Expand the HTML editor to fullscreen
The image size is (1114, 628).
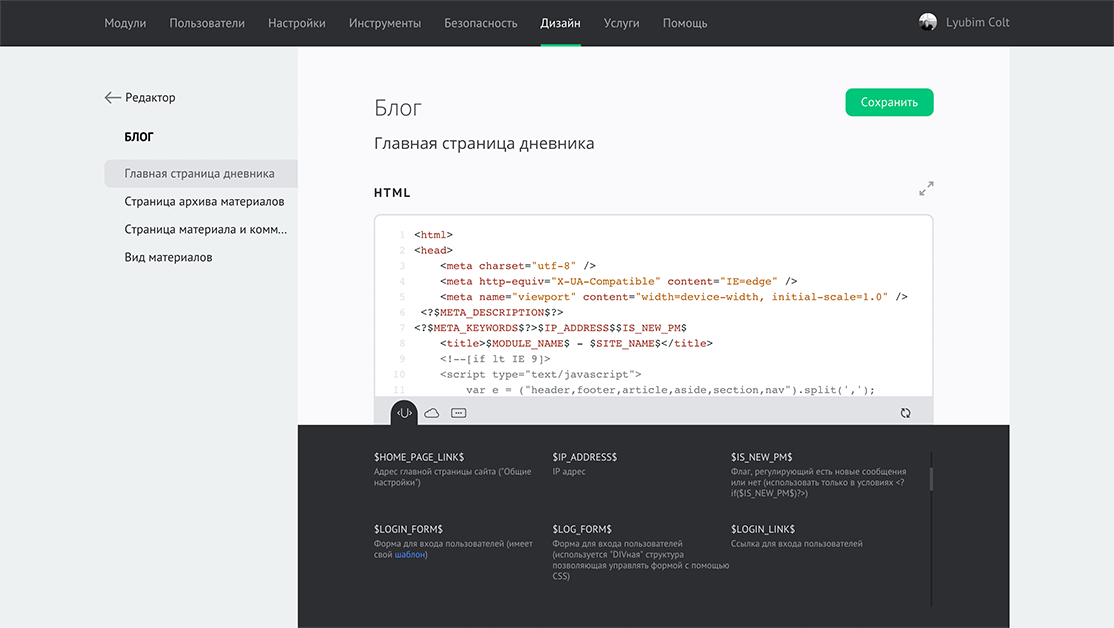click(926, 188)
